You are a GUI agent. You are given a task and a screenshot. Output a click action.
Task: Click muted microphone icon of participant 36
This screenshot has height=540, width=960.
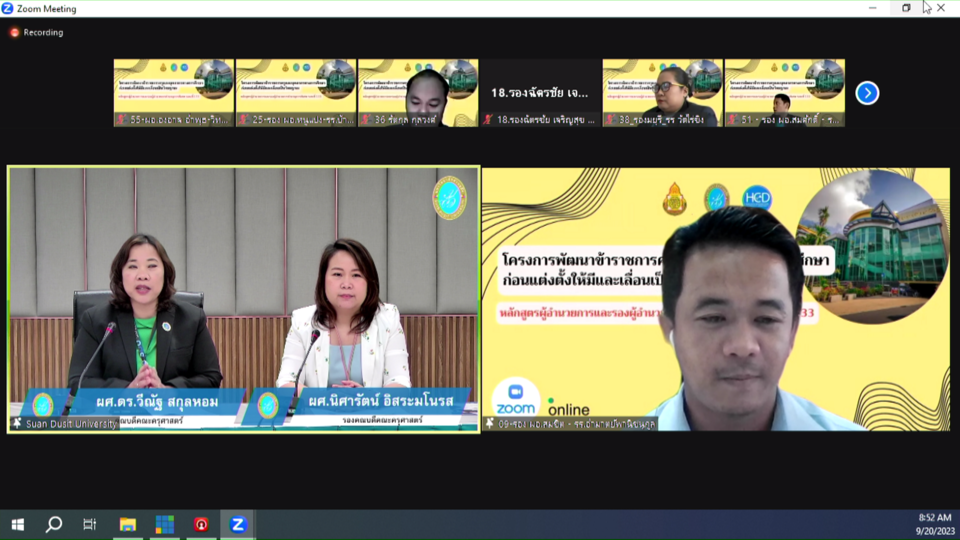click(366, 120)
